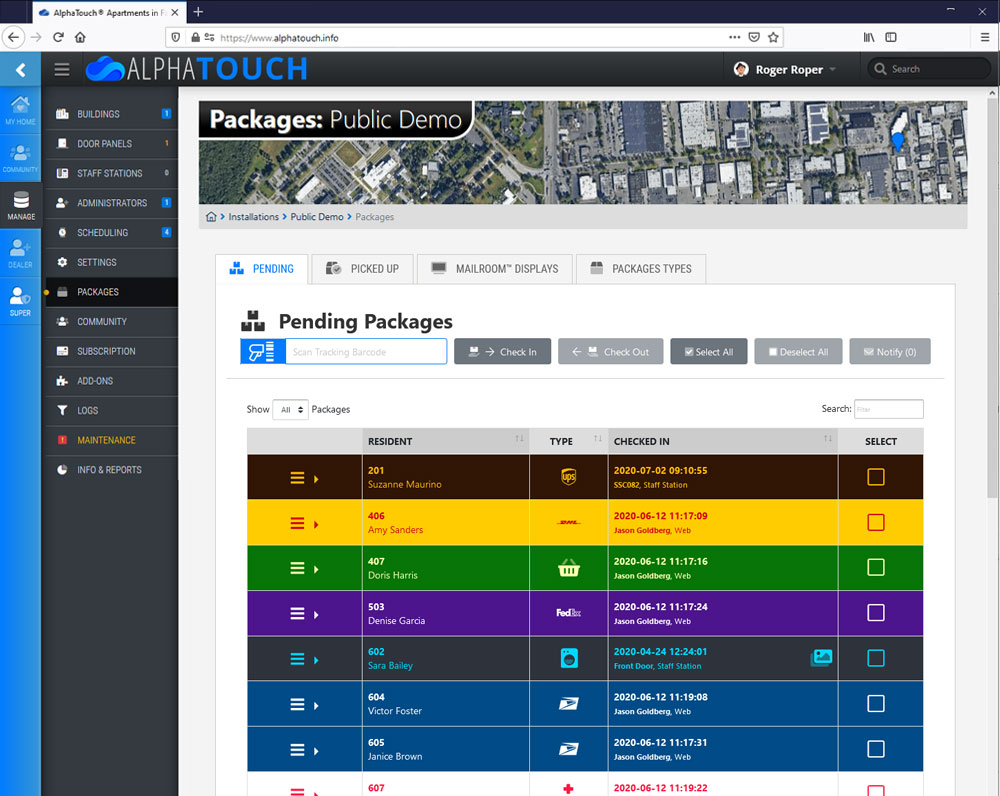Expand details for unit 201 row
The width and height of the screenshot is (1000, 796).
coord(316,478)
